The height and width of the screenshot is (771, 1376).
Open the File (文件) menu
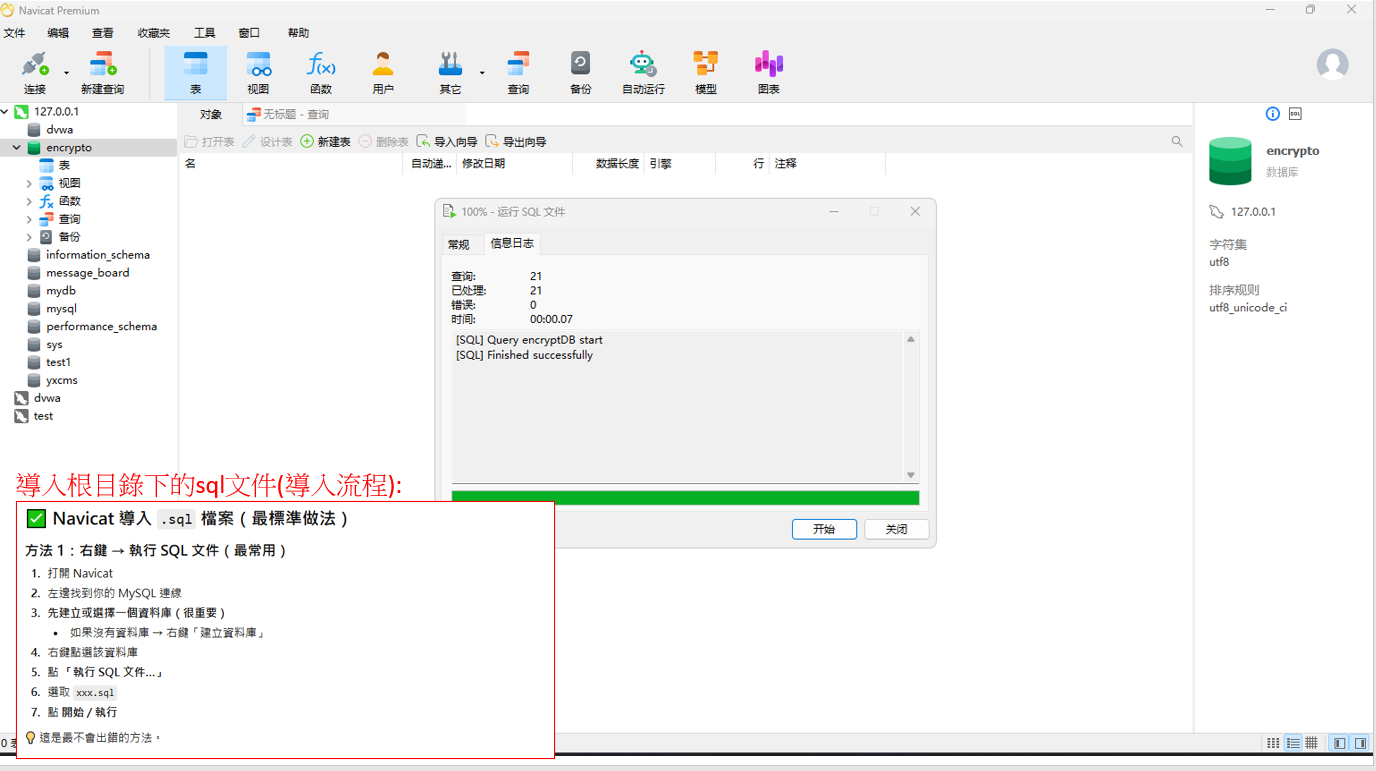(x=14, y=33)
